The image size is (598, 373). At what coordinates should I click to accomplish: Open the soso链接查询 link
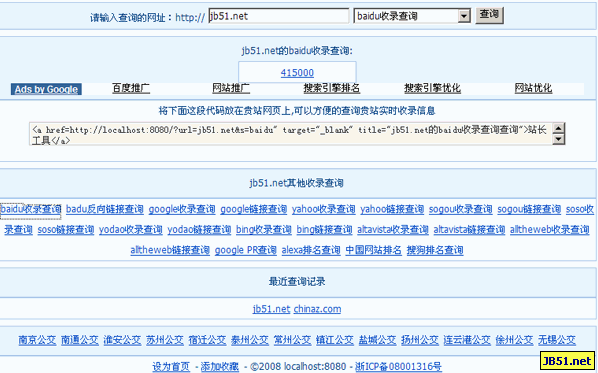[66, 230]
